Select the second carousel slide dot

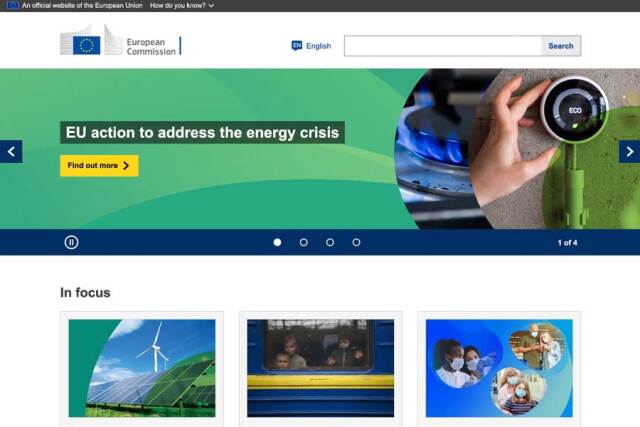pyautogui.click(x=304, y=242)
